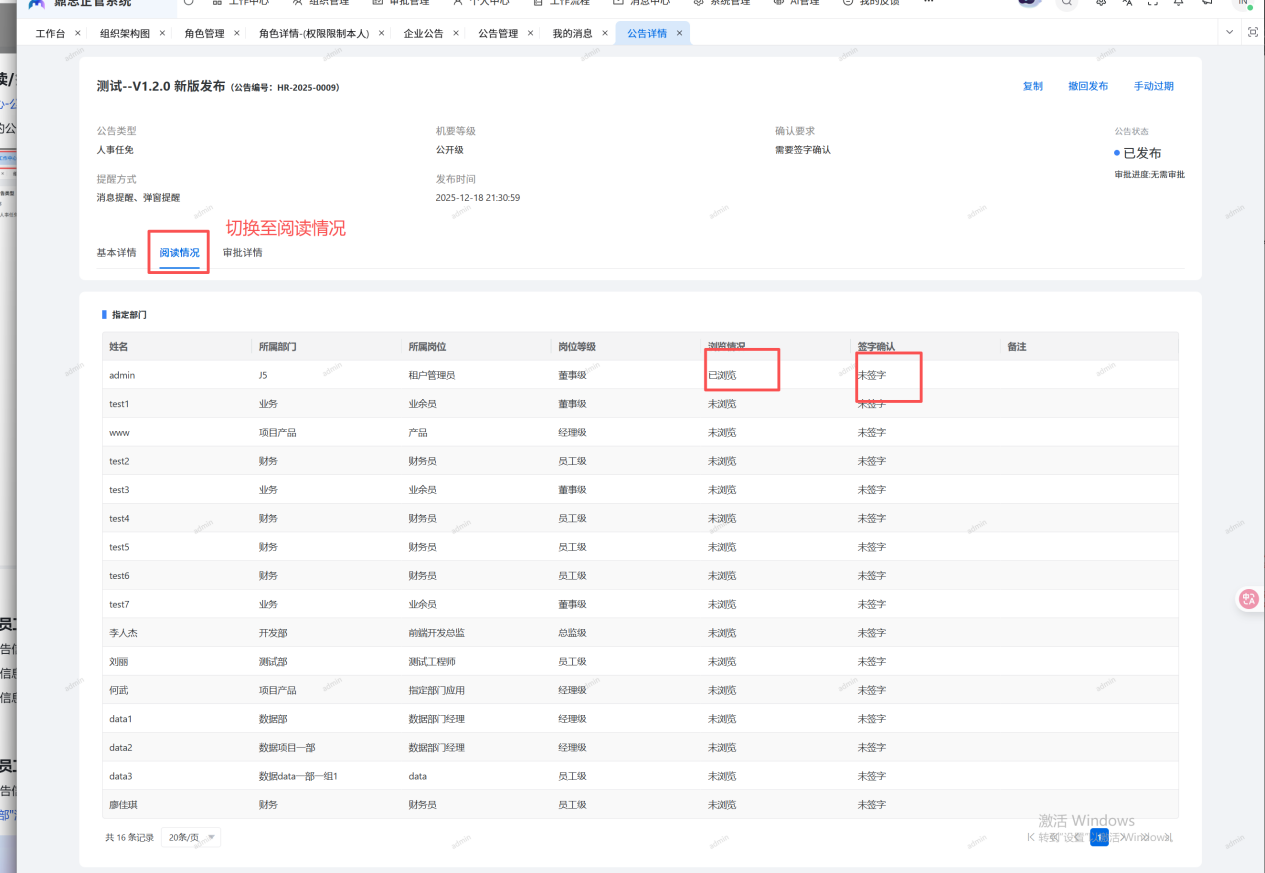Click the 手动过期 link
1265x873 pixels.
[1153, 86]
